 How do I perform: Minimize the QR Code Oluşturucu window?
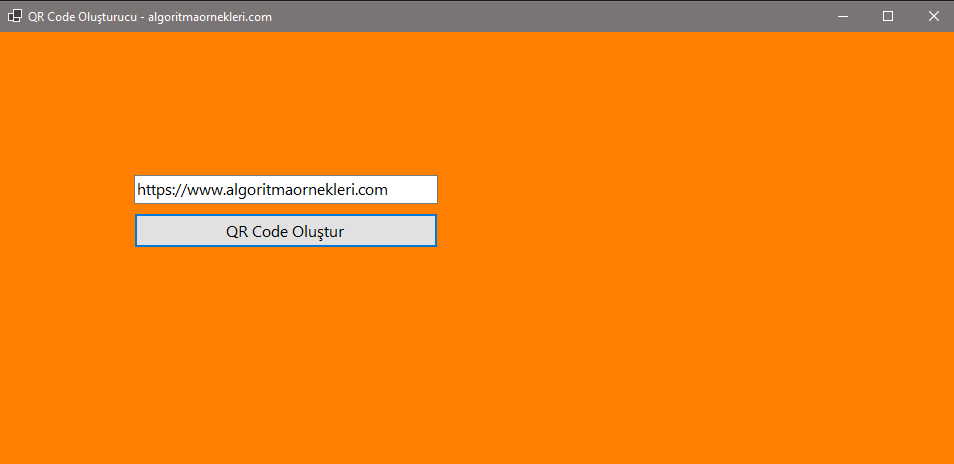tap(843, 16)
